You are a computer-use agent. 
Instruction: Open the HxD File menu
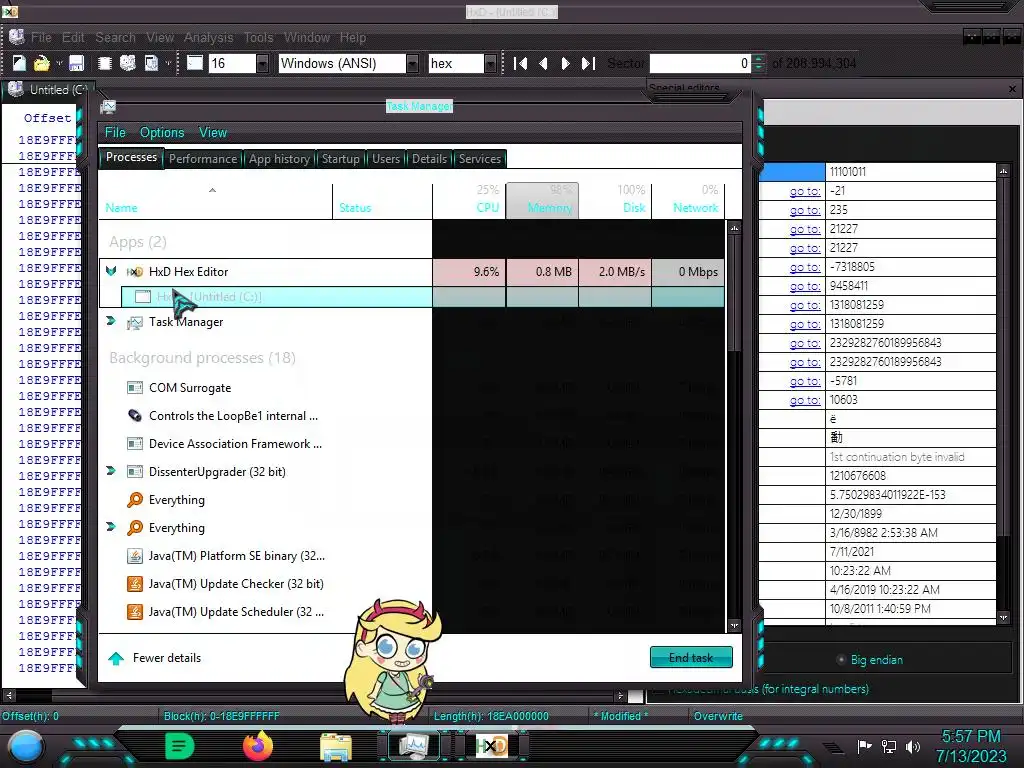tap(40, 37)
